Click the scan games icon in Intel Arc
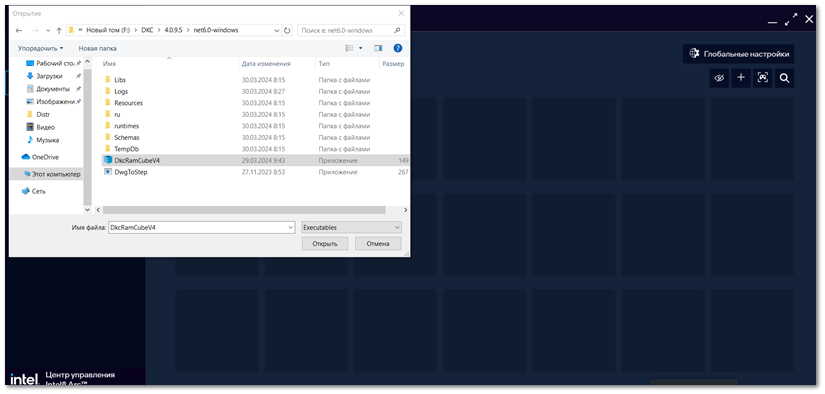 pos(762,78)
